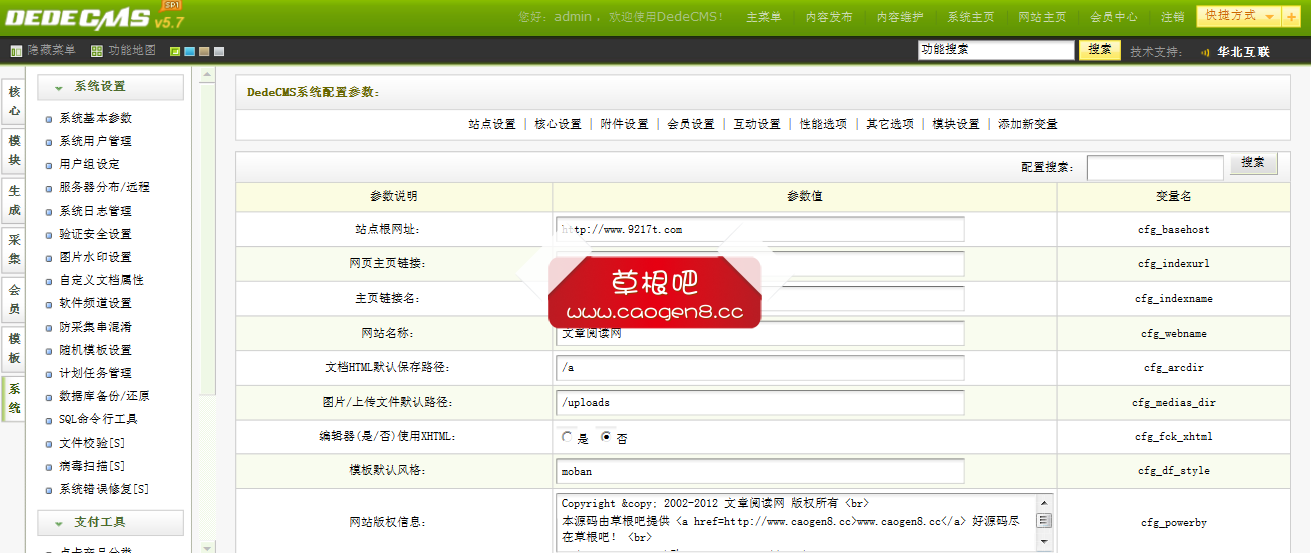Open the 附件设置 config link
1311x553 pixels.
625,125
